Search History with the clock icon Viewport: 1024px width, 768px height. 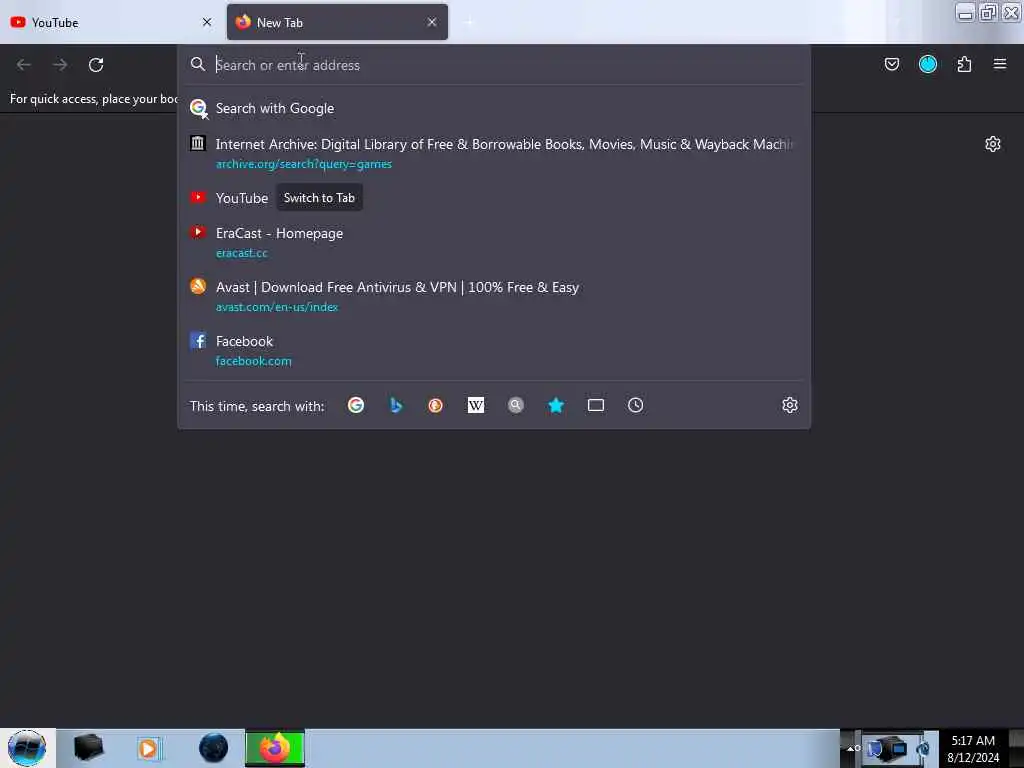pyautogui.click(x=635, y=406)
